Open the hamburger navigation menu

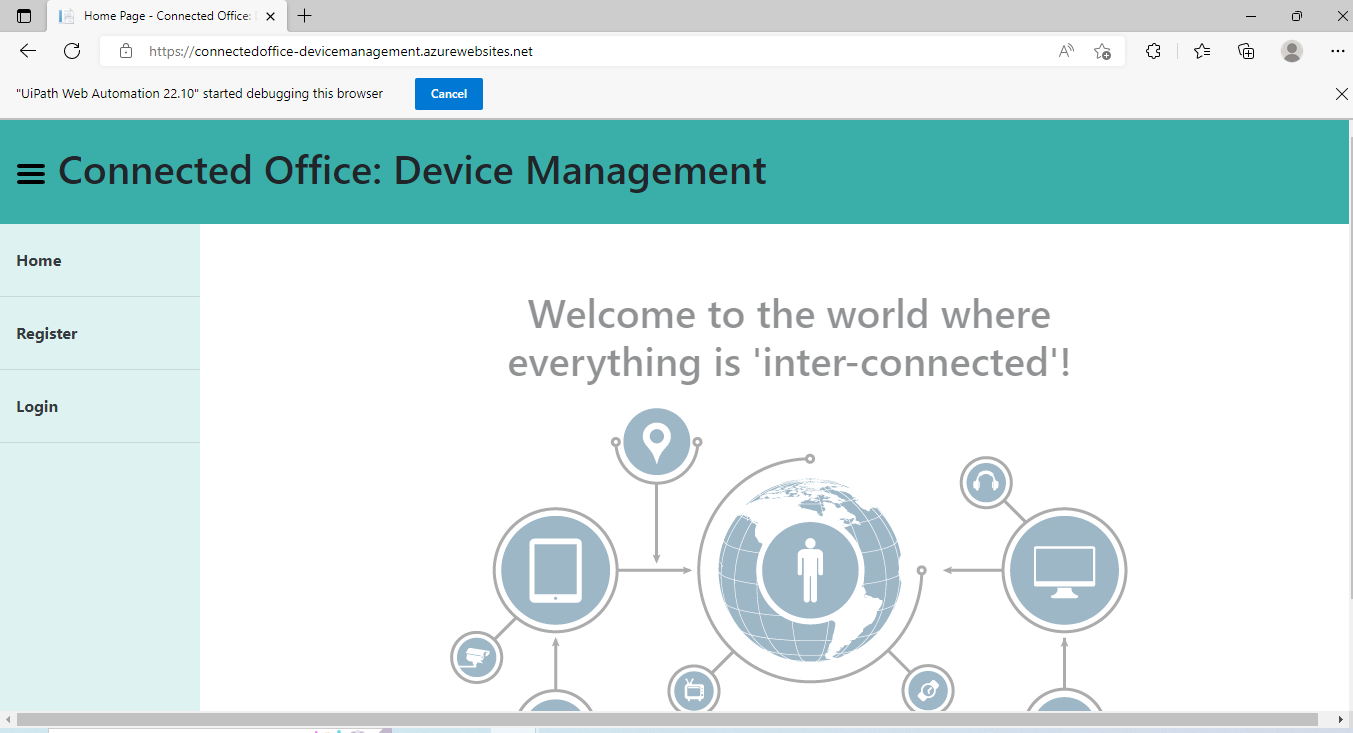pos(31,174)
